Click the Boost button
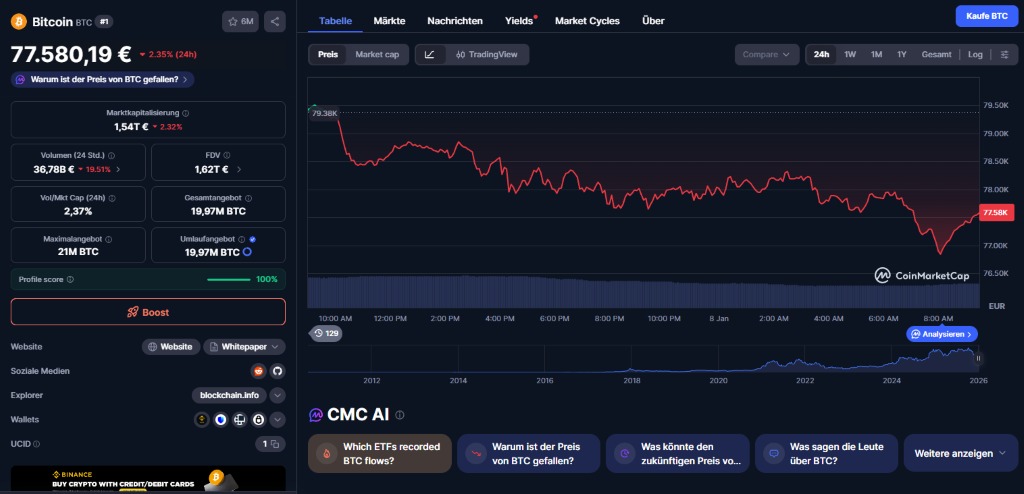 click(x=148, y=312)
